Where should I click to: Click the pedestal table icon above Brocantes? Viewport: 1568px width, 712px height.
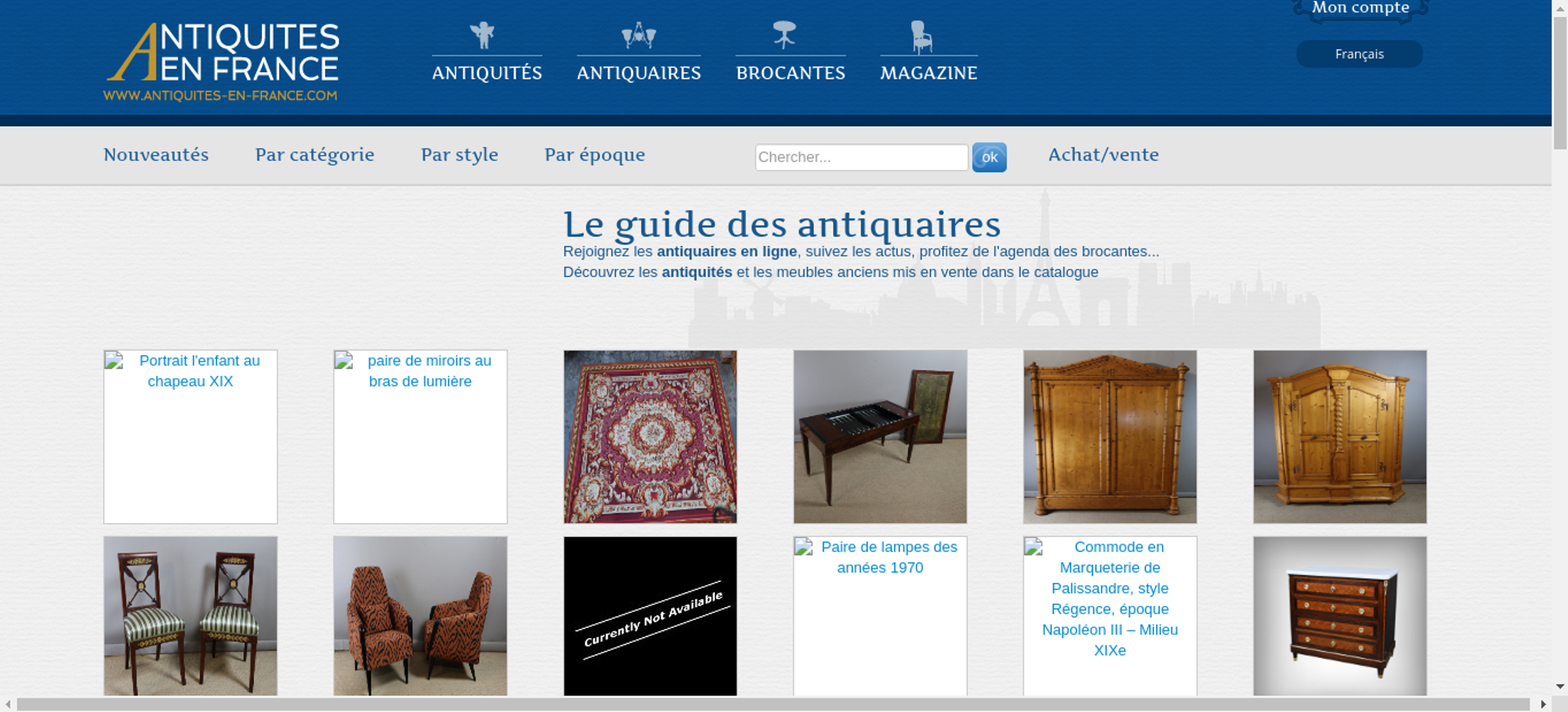(x=784, y=35)
